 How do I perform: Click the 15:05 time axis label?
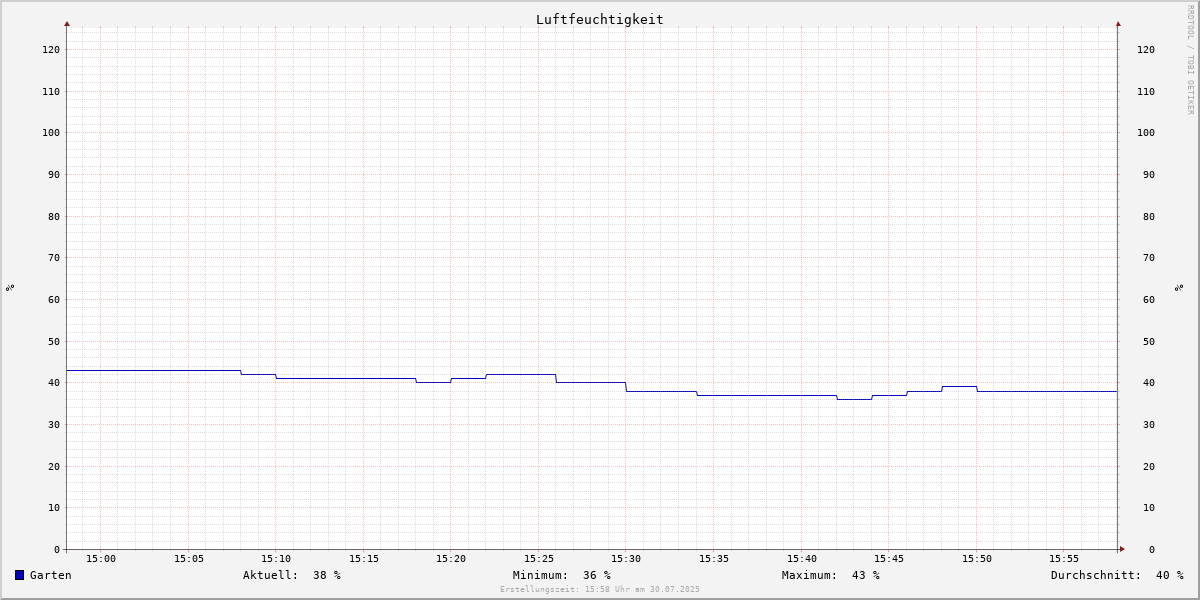(189, 559)
